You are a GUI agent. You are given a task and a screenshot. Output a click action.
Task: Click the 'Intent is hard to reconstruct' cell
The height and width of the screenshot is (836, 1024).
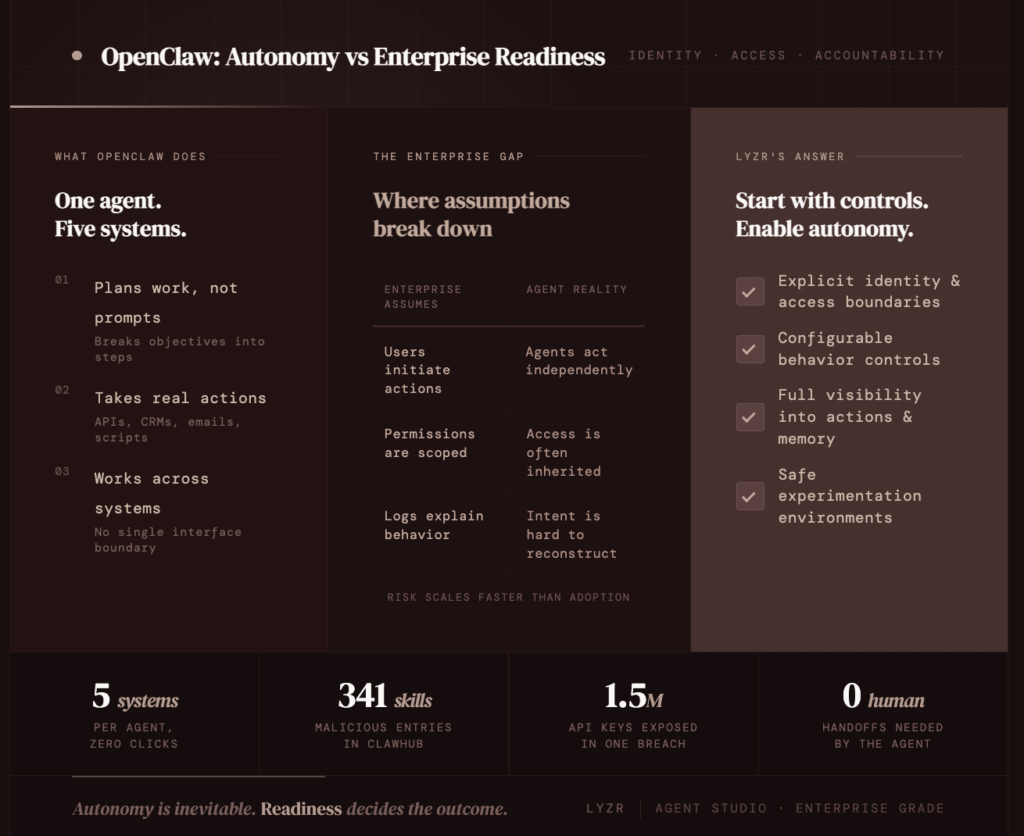571,535
